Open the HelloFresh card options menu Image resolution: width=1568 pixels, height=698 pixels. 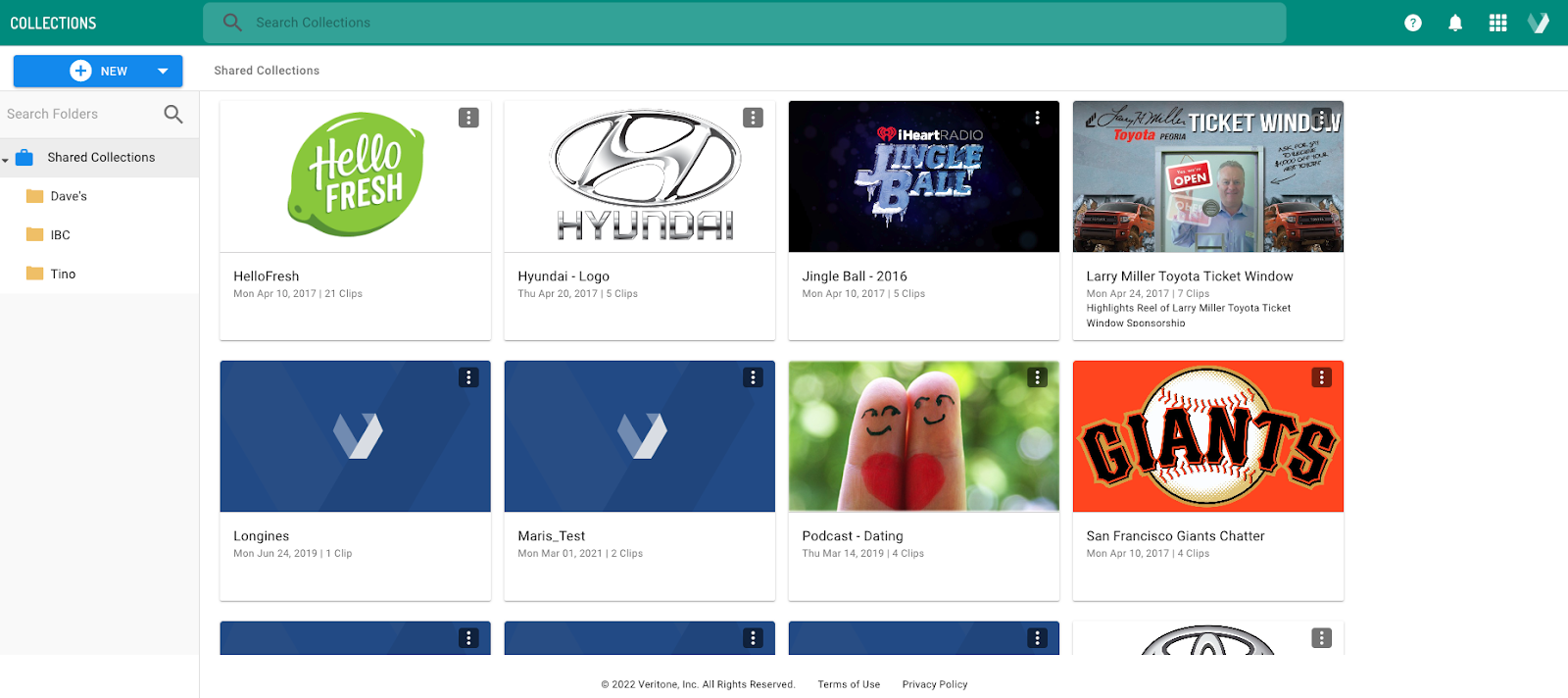pyautogui.click(x=468, y=118)
